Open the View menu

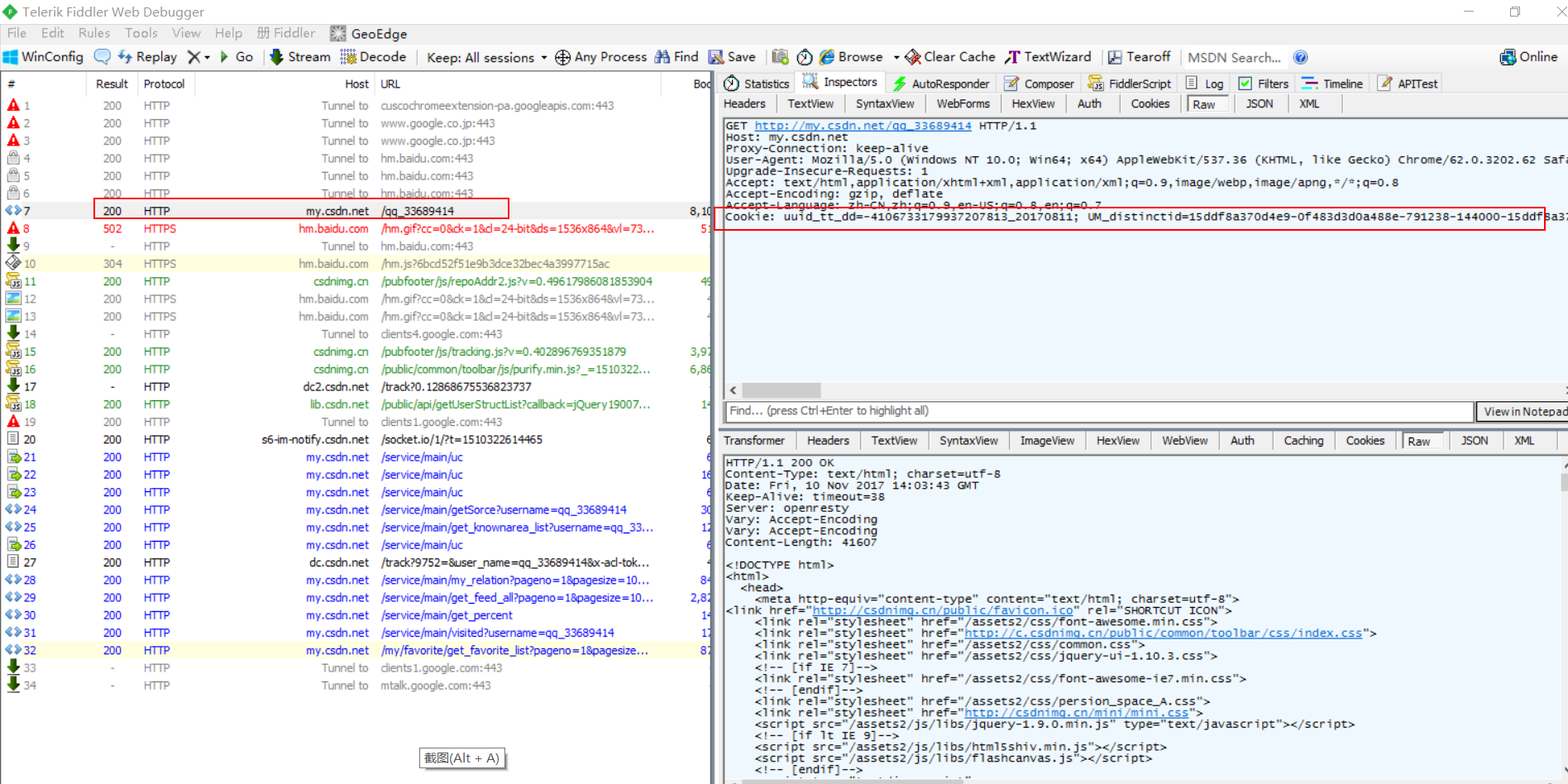(186, 33)
